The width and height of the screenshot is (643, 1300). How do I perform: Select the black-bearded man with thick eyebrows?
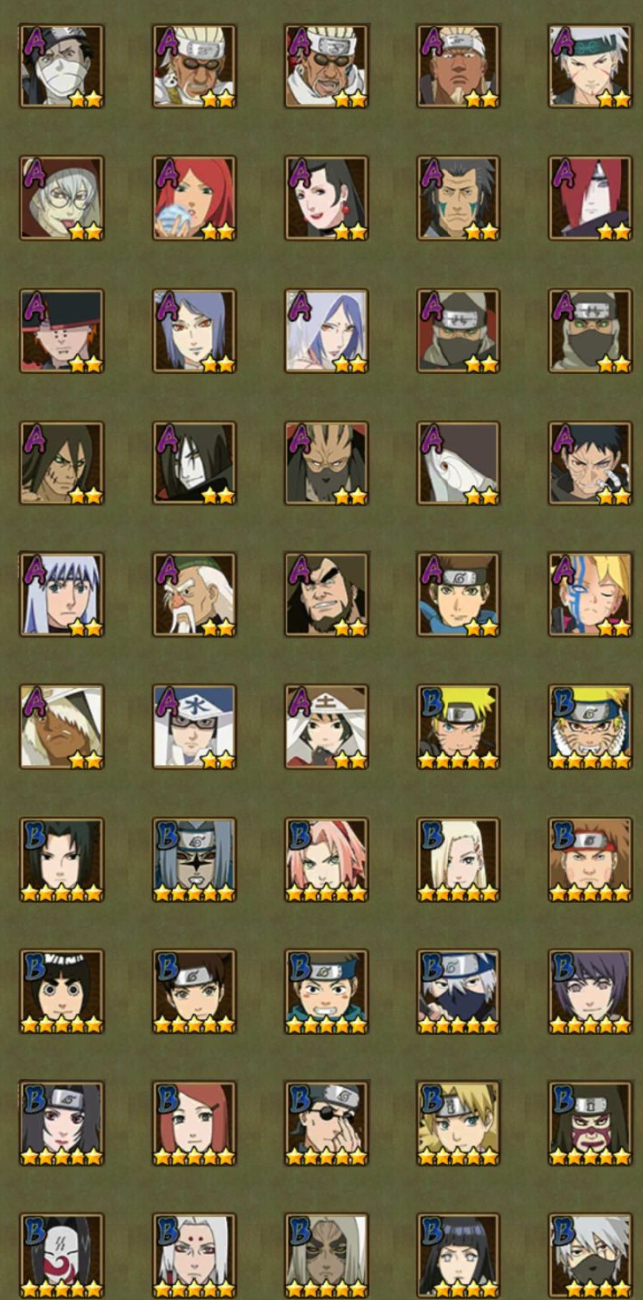326,595
